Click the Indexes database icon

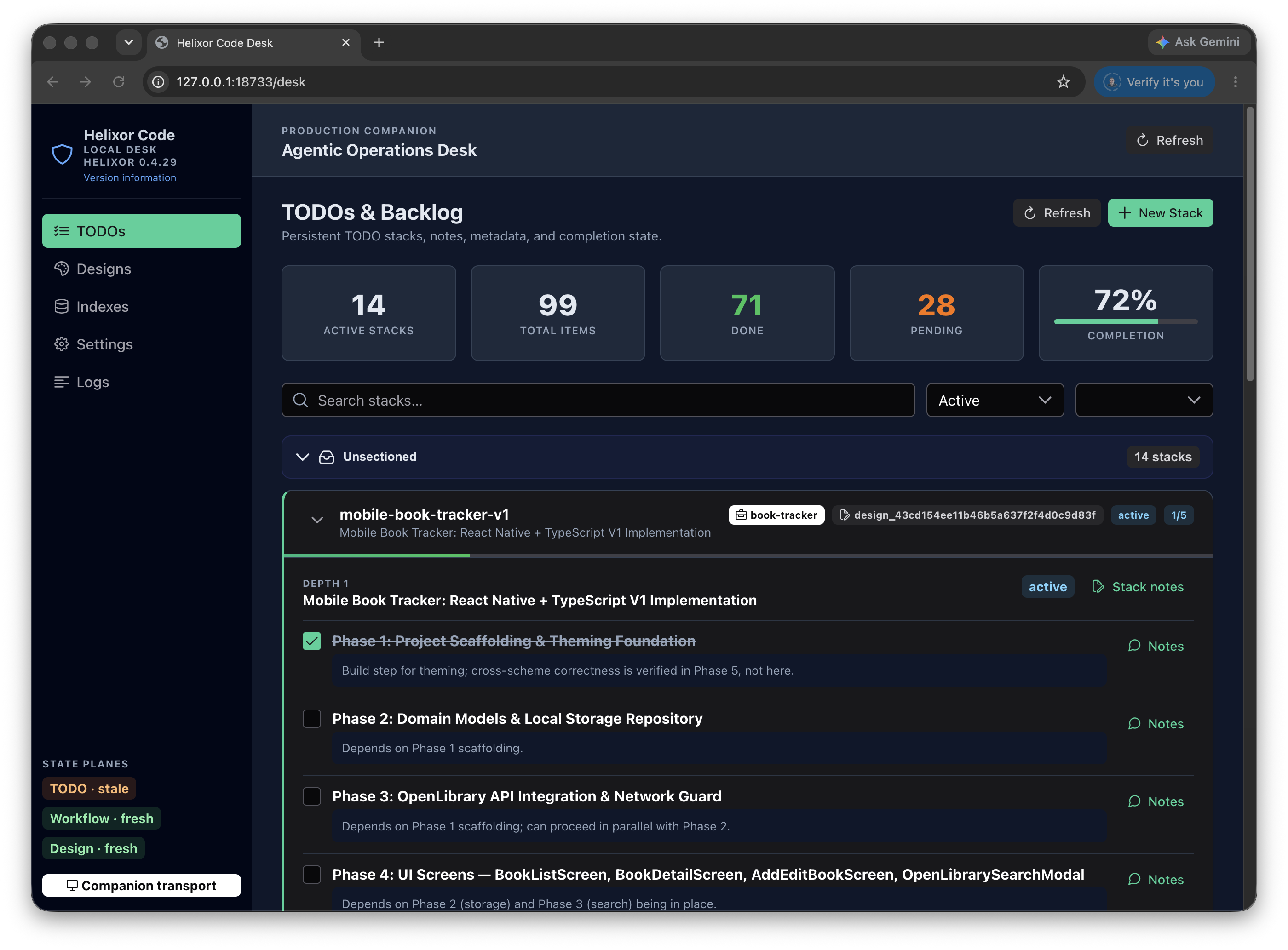pyautogui.click(x=62, y=307)
